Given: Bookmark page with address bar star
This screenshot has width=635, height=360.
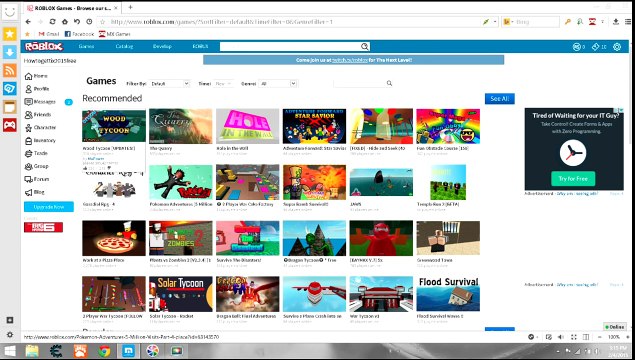Looking at the screenshot, I should (x=103, y=22).
